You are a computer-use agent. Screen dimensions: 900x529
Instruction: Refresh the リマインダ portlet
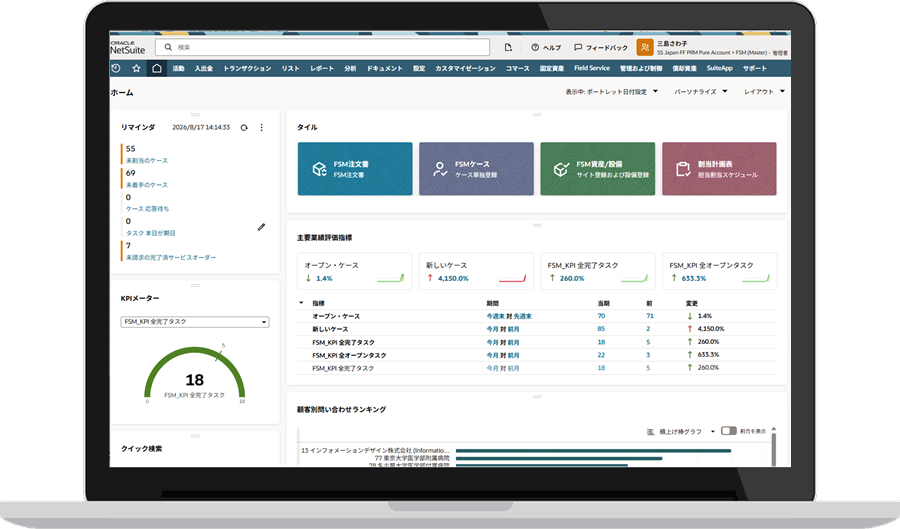click(x=244, y=127)
